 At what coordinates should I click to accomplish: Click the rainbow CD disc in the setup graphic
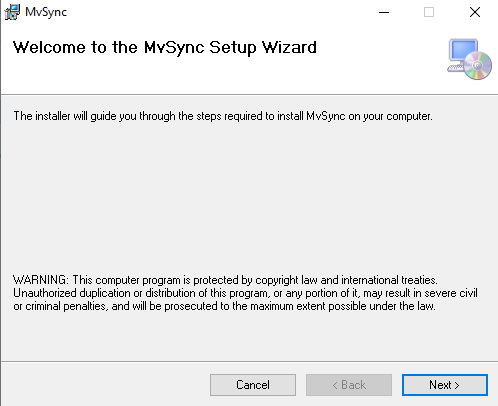pos(478,66)
